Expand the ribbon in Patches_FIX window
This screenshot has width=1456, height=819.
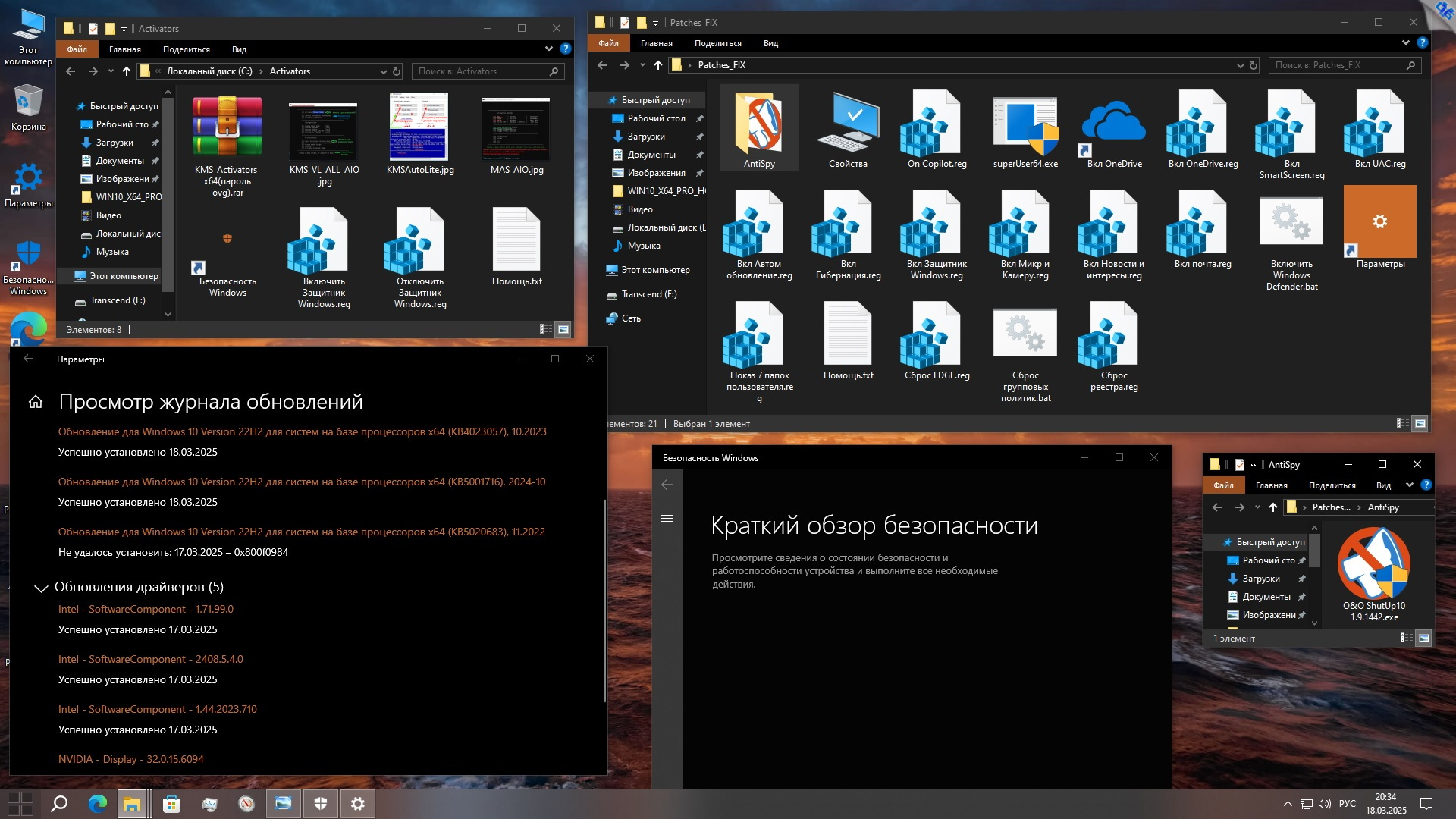point(1405,43)
